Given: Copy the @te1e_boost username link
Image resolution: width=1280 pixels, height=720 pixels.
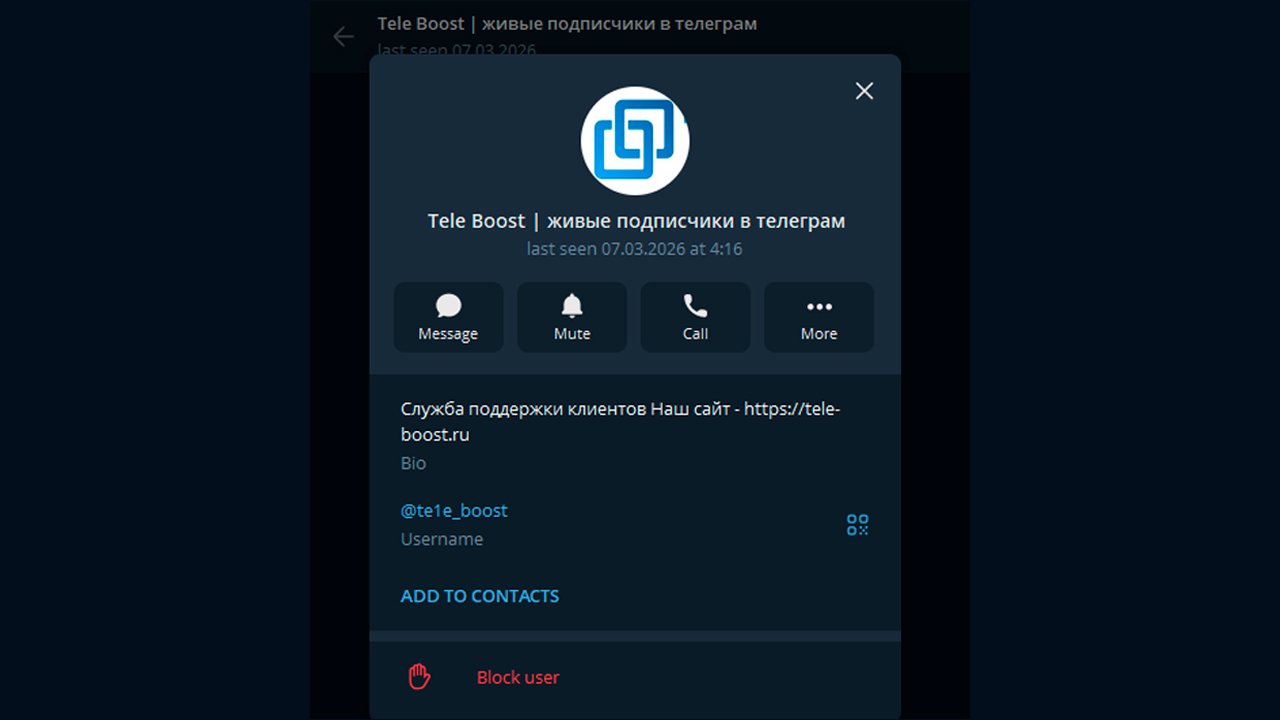Looking at the screenshot, I should tap(454, 510).
